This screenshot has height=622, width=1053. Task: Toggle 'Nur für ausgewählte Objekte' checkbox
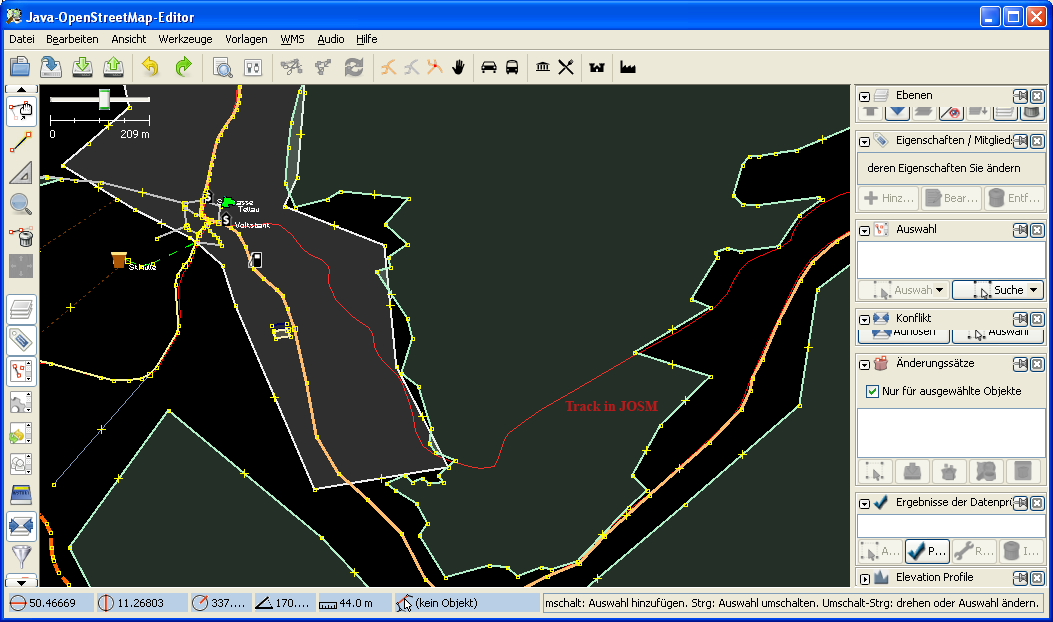(x=872, y=391)
